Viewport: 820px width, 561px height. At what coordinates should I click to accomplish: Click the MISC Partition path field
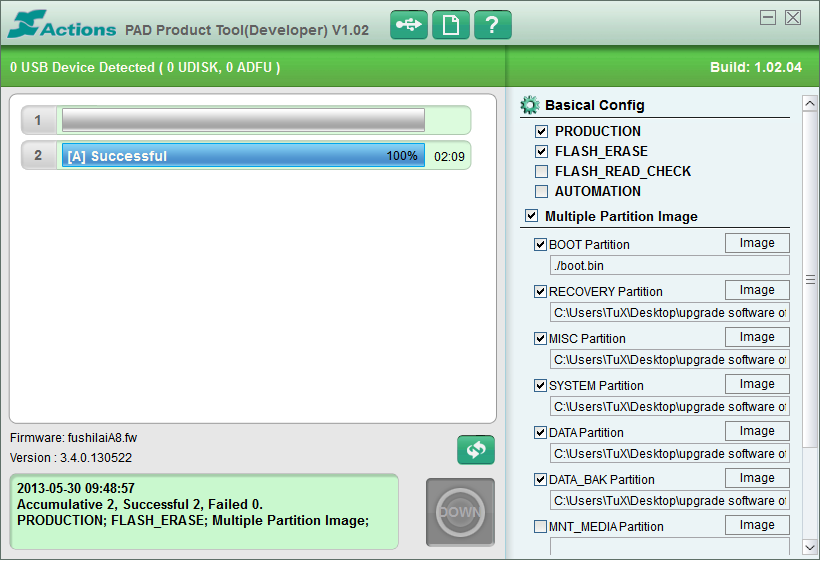(x=669, y=360)
